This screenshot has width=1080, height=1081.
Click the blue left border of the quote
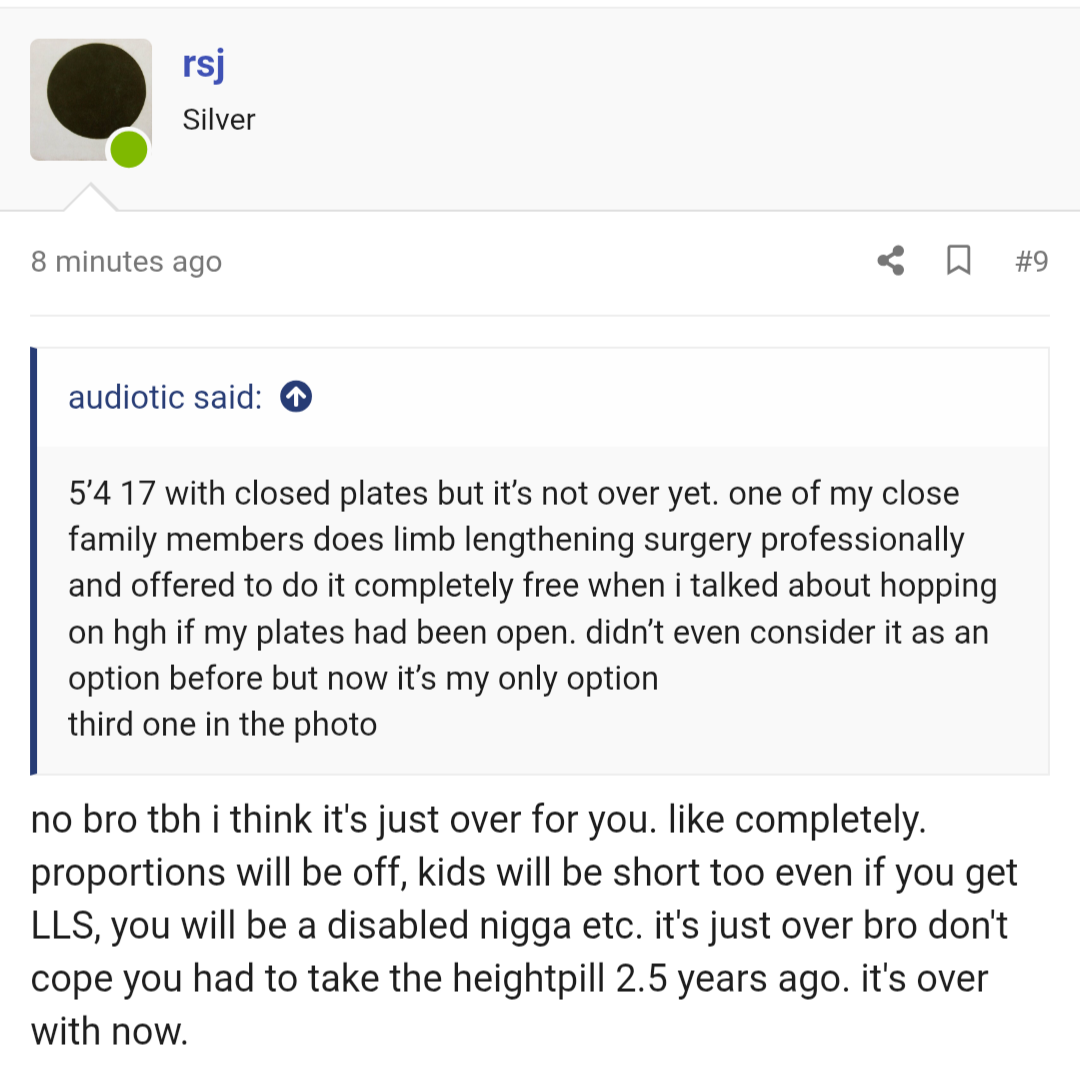[33, 561]
